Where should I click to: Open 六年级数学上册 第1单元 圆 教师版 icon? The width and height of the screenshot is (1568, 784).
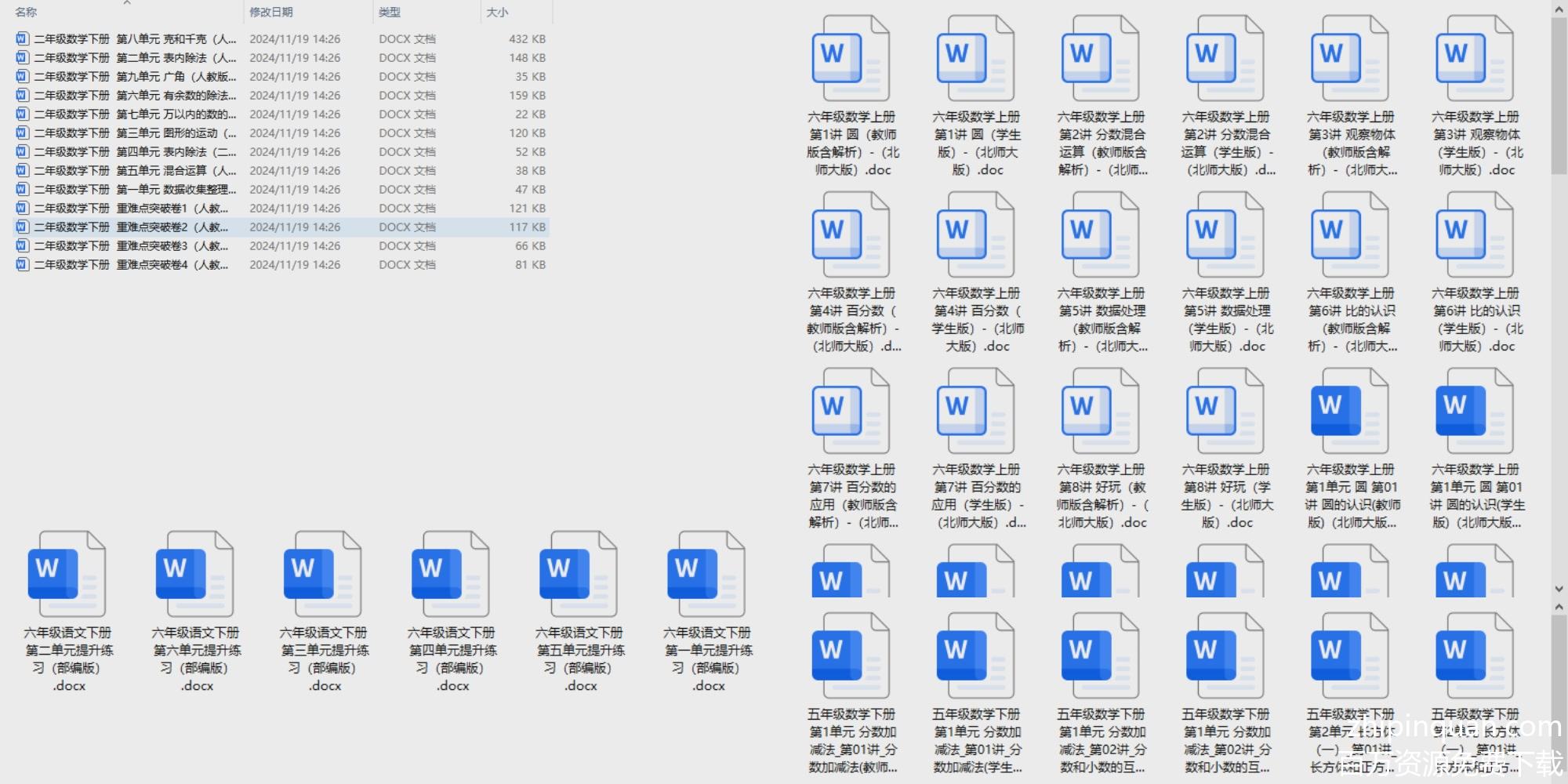click(1349, 412)
